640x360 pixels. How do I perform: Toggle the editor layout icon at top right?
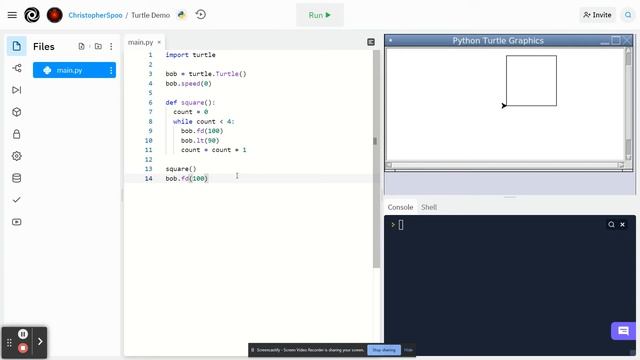click(x=371, y=42)
